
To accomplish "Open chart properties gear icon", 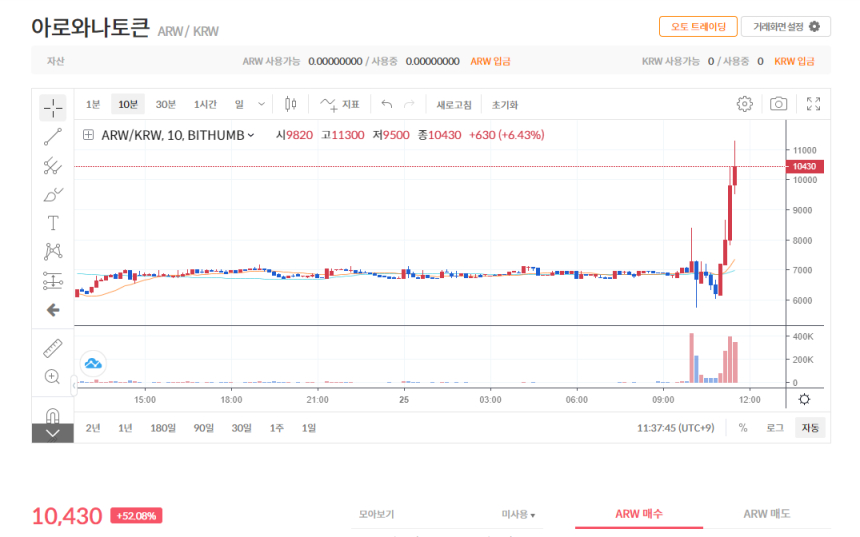I will [744, 104].
